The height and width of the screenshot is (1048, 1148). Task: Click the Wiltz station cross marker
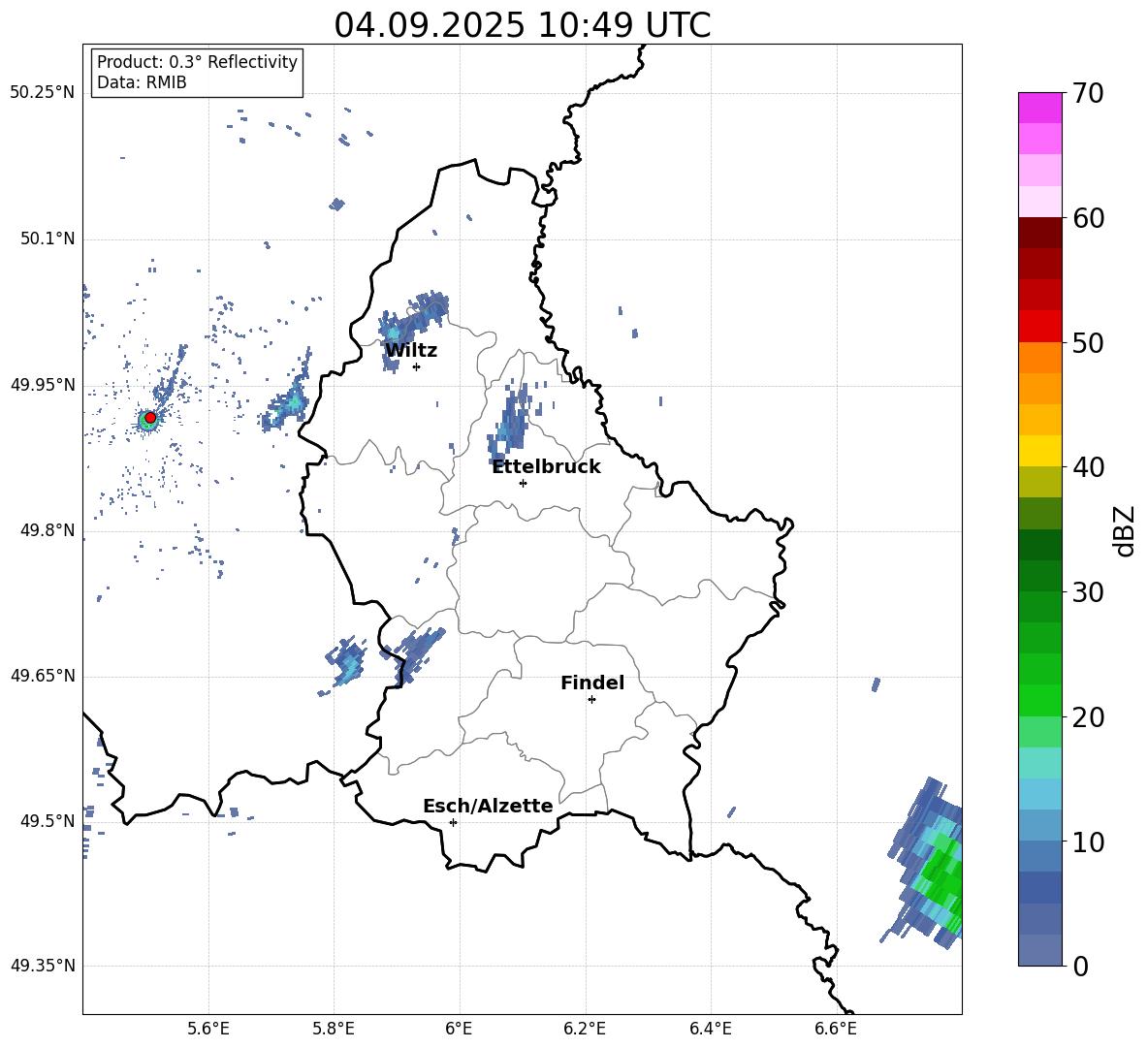pos(416,366)
